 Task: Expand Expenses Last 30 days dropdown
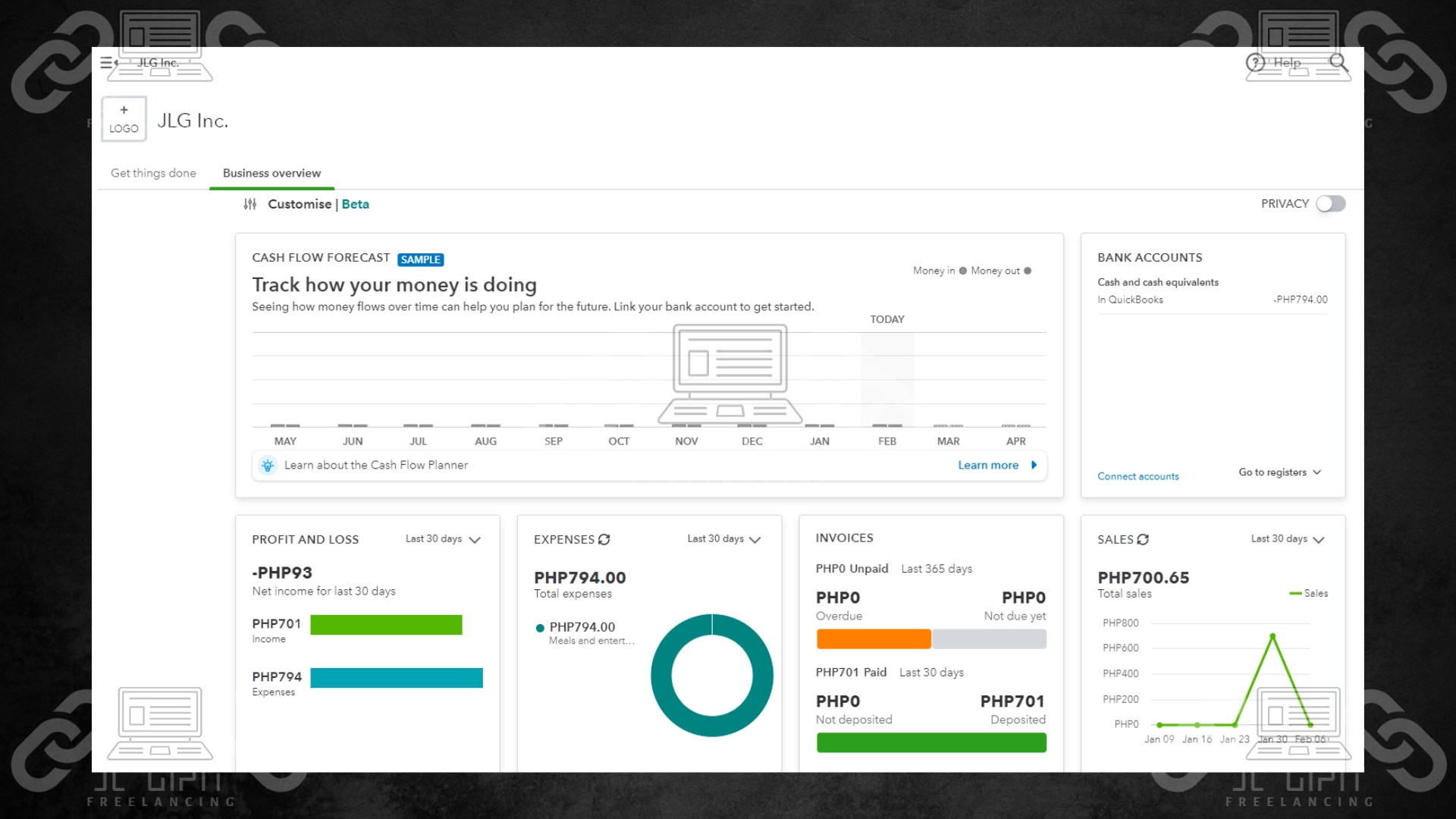(x=724, y=539)
